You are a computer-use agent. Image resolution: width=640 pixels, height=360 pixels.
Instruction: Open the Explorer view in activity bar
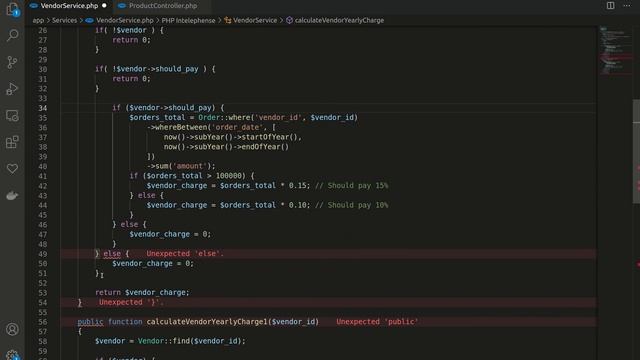coord(12,9)
